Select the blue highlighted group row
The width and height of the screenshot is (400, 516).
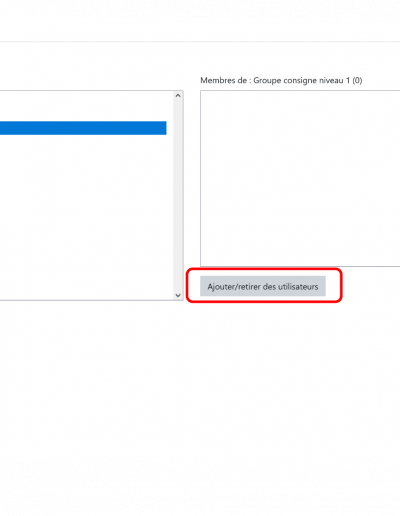coord(83,128)
